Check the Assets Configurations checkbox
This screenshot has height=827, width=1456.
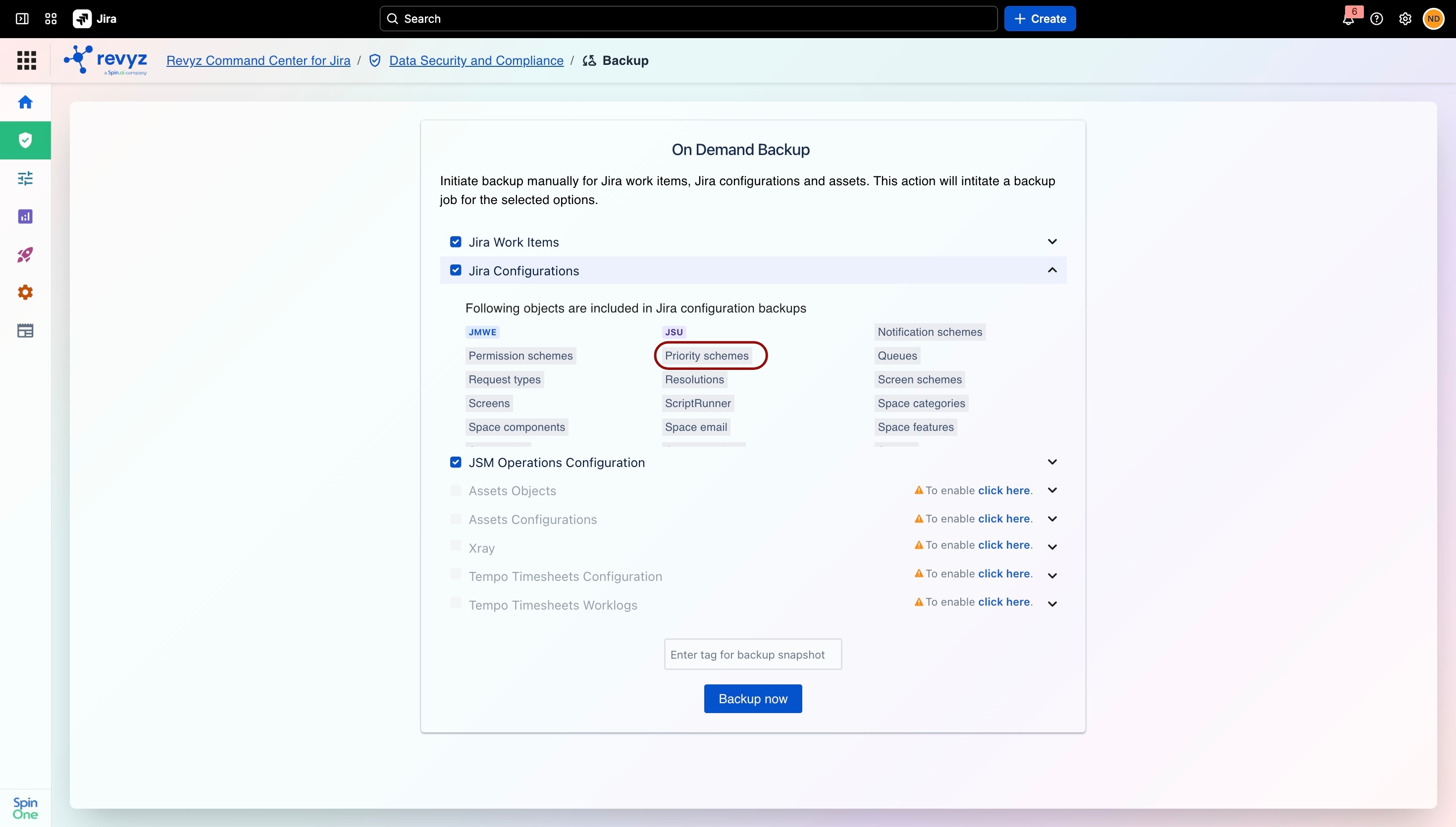point(456,518)
